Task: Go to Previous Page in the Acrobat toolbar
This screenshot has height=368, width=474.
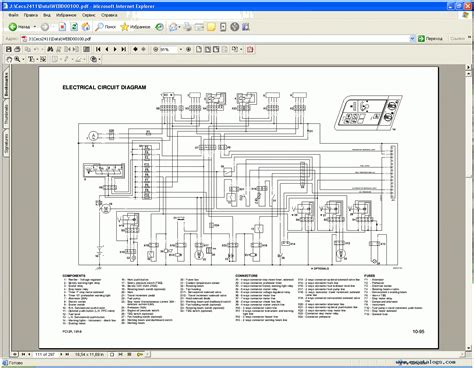Action: [x=107, y=49]
